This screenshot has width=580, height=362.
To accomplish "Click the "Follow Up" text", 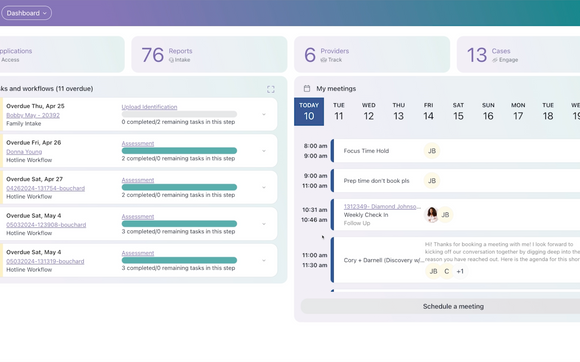I will [x=357, y=223].
